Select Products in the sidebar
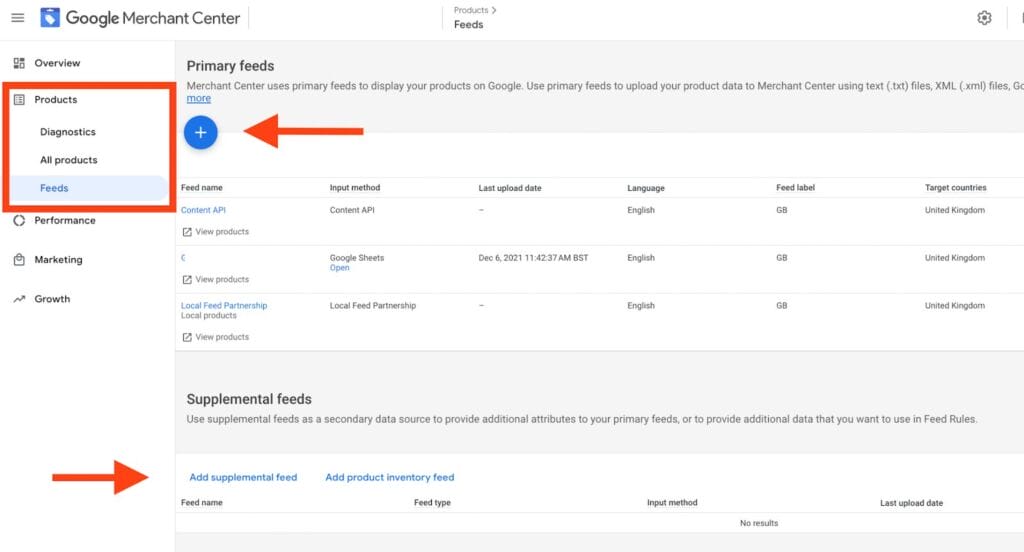The height and width of the screenshot is (552, 1024). (x=56, y=99)
